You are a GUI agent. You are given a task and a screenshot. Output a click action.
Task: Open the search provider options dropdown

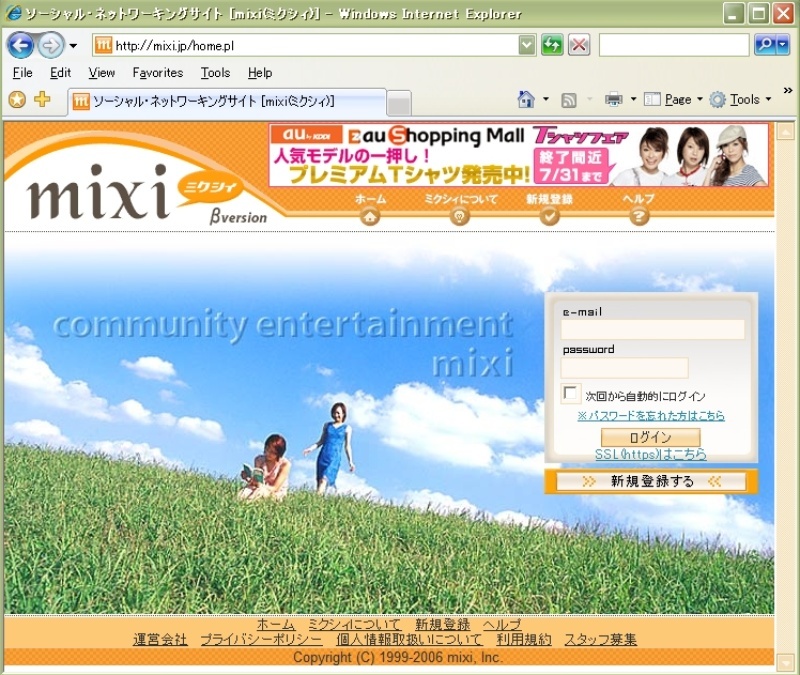click(x=783, y=45)
